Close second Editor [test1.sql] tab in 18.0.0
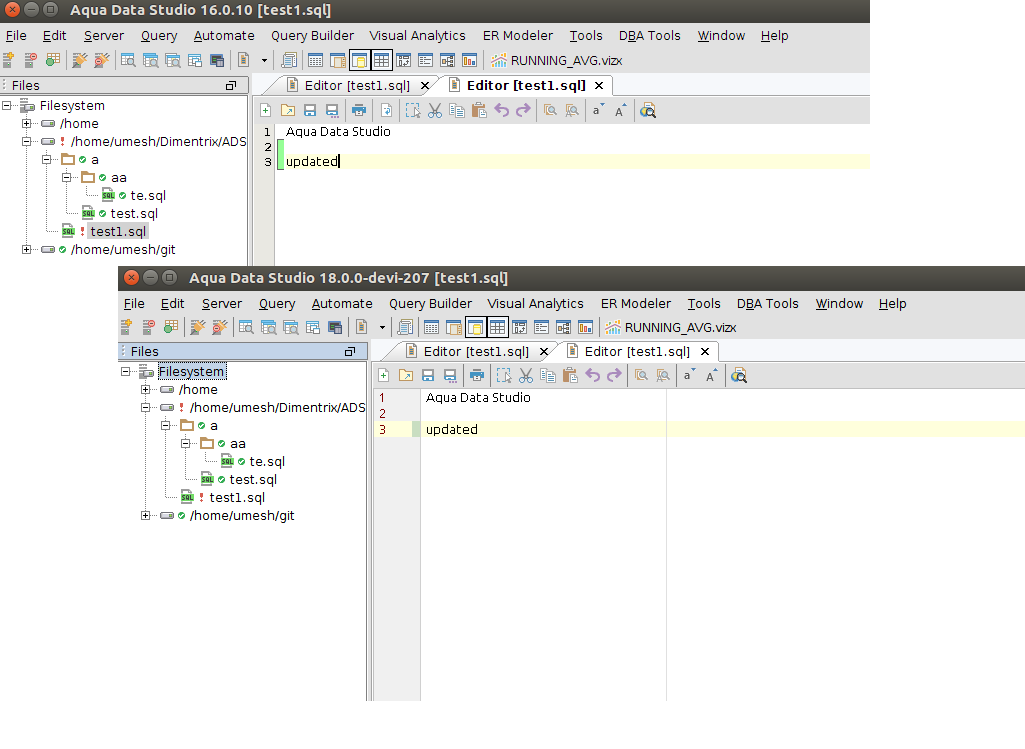Screen dimensions: 1025x749 (705, 352)
